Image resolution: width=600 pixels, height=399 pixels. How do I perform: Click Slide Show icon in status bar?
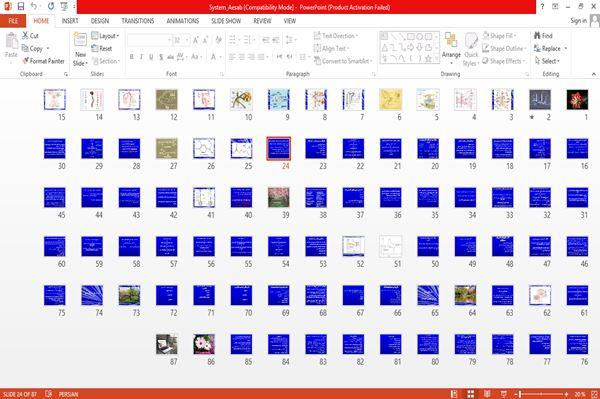click(x=504, y=394)
